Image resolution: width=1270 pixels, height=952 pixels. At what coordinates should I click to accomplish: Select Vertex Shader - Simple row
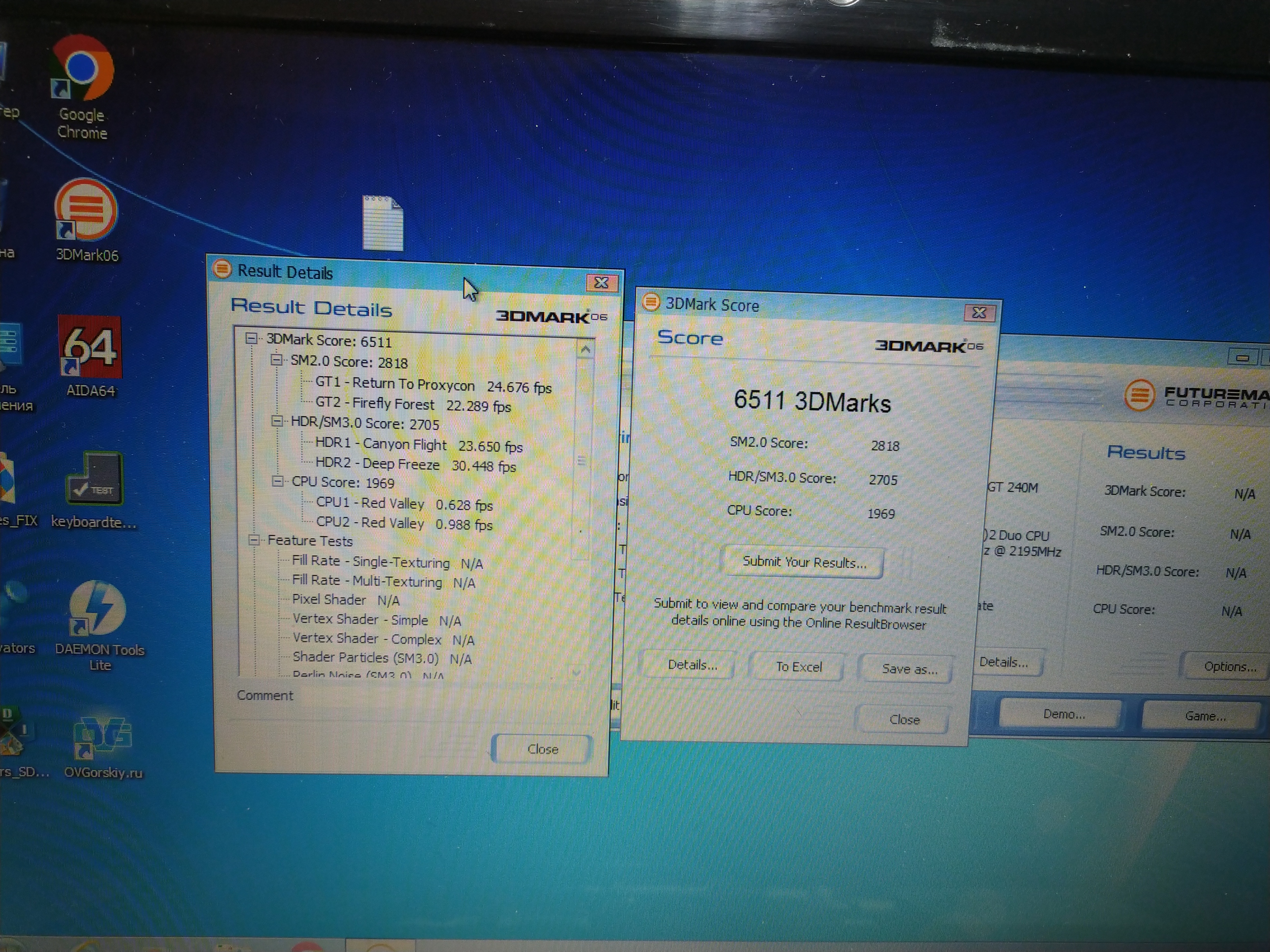pyautogui.click(x=377, y=620)
